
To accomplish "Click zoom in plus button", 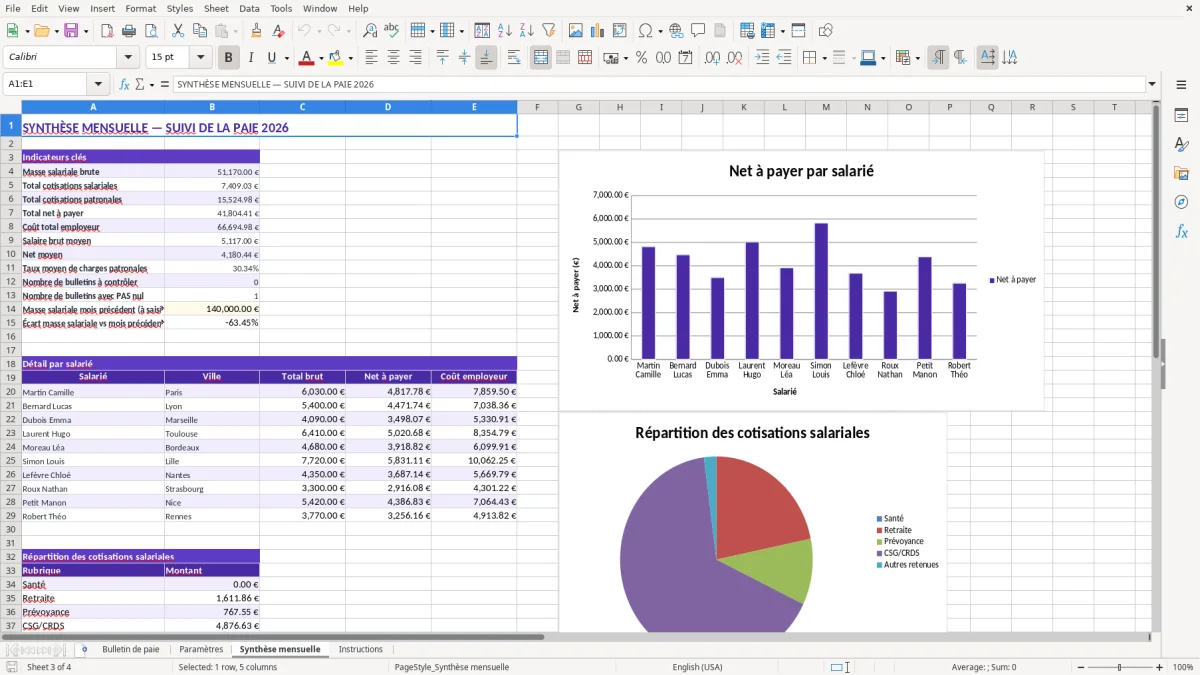I will (1160, 667).
